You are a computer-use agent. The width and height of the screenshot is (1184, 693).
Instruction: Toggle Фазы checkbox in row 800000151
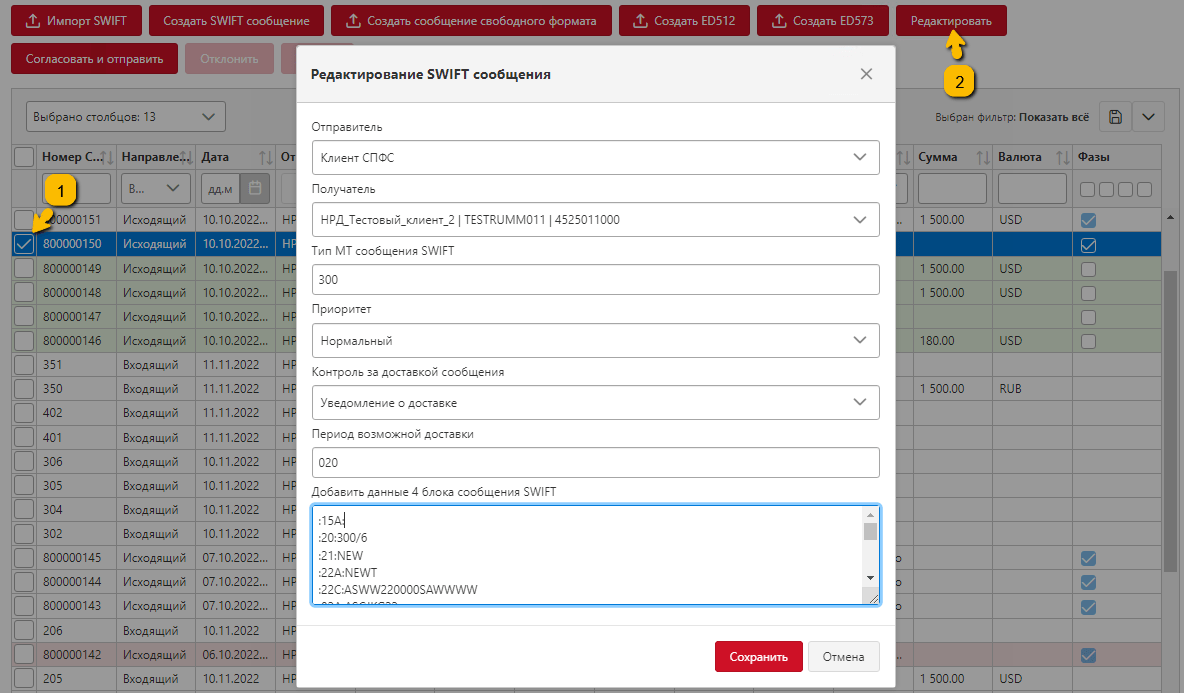point(1088,220)
